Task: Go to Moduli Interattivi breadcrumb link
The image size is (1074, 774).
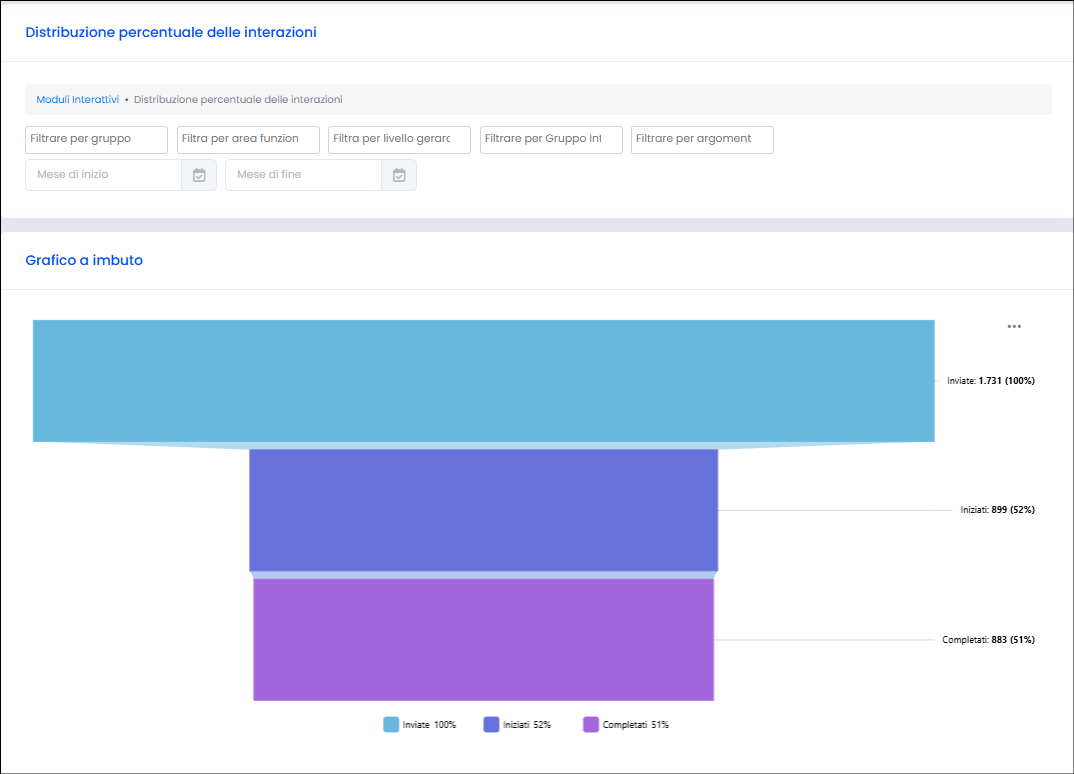Action: pos(77,99)
